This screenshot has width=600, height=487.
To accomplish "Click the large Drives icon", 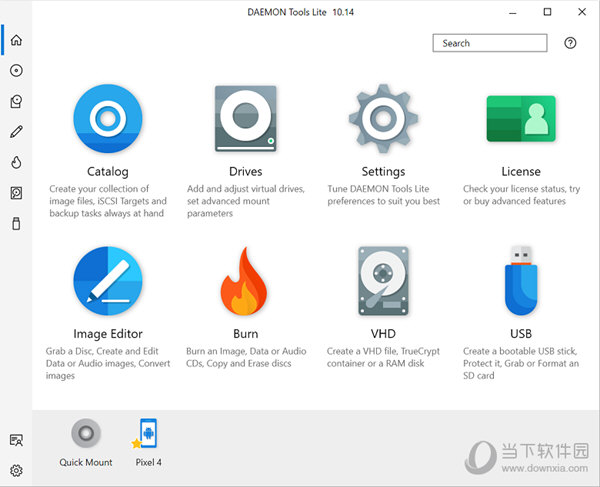I will [x=246, y=119].
